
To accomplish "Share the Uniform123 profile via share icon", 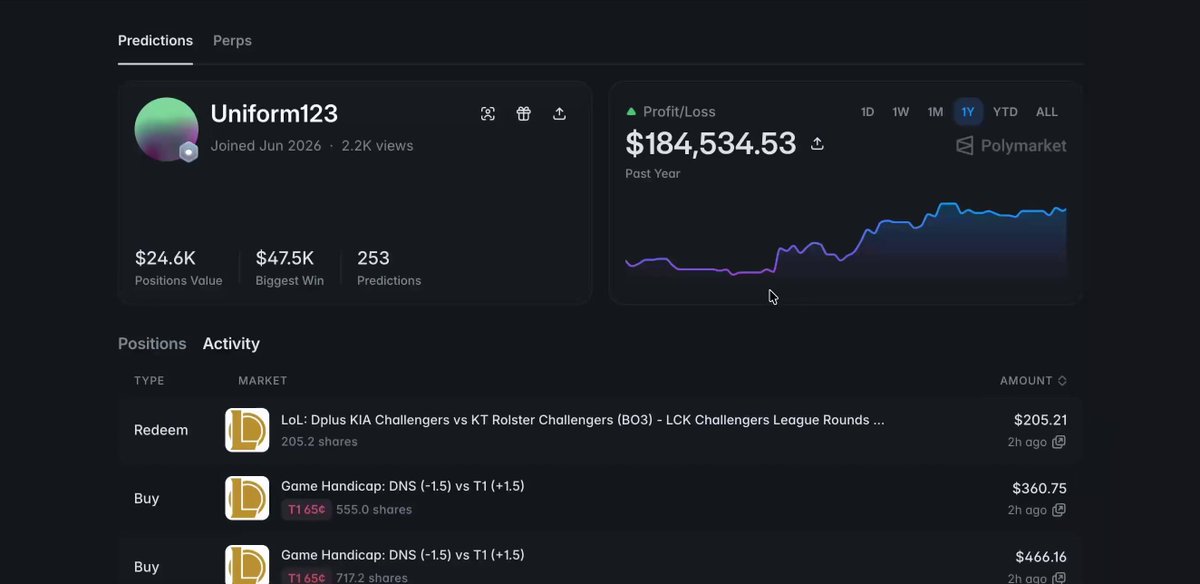I will coord(560,114).
